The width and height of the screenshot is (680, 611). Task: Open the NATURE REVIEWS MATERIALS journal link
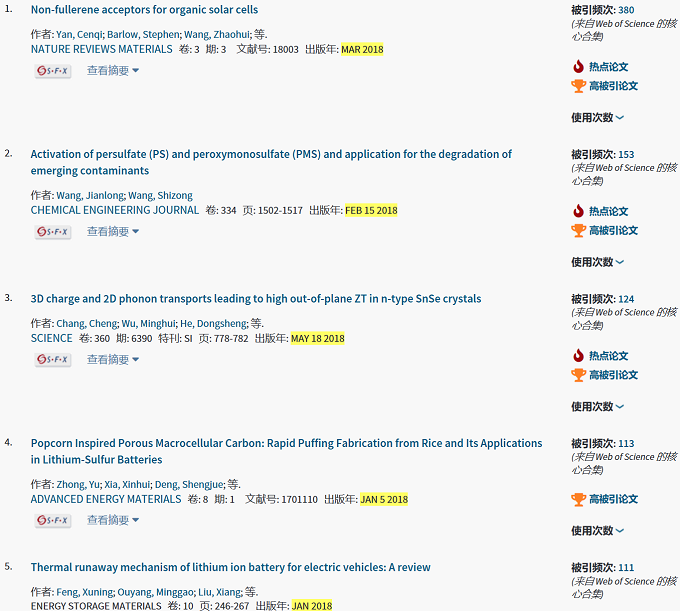tap(101, 49)
